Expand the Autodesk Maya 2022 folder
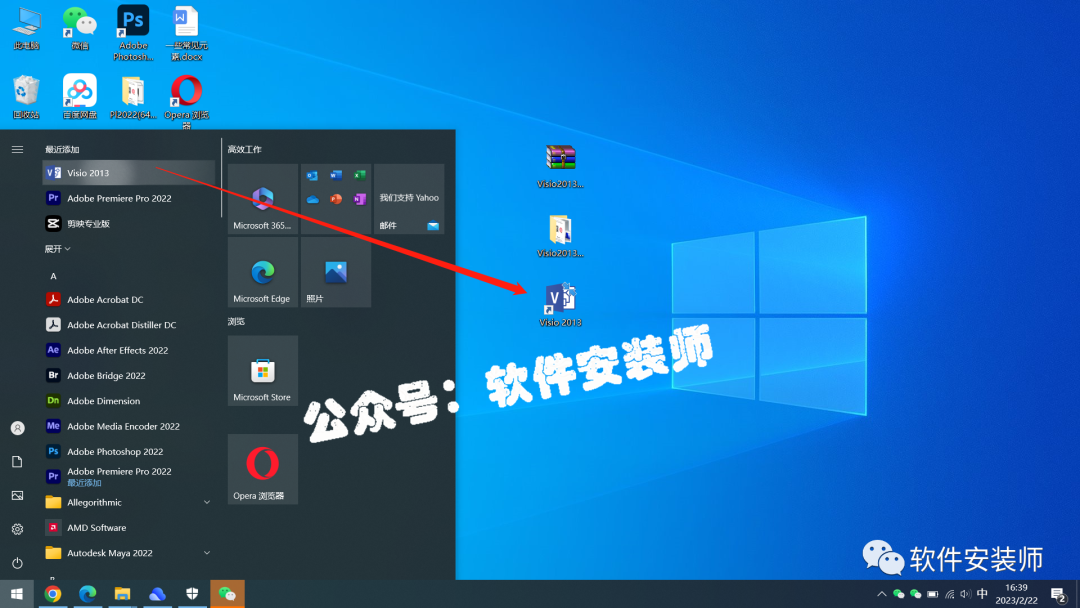This screenshot has width=1080, height=608. pos(129,553)
